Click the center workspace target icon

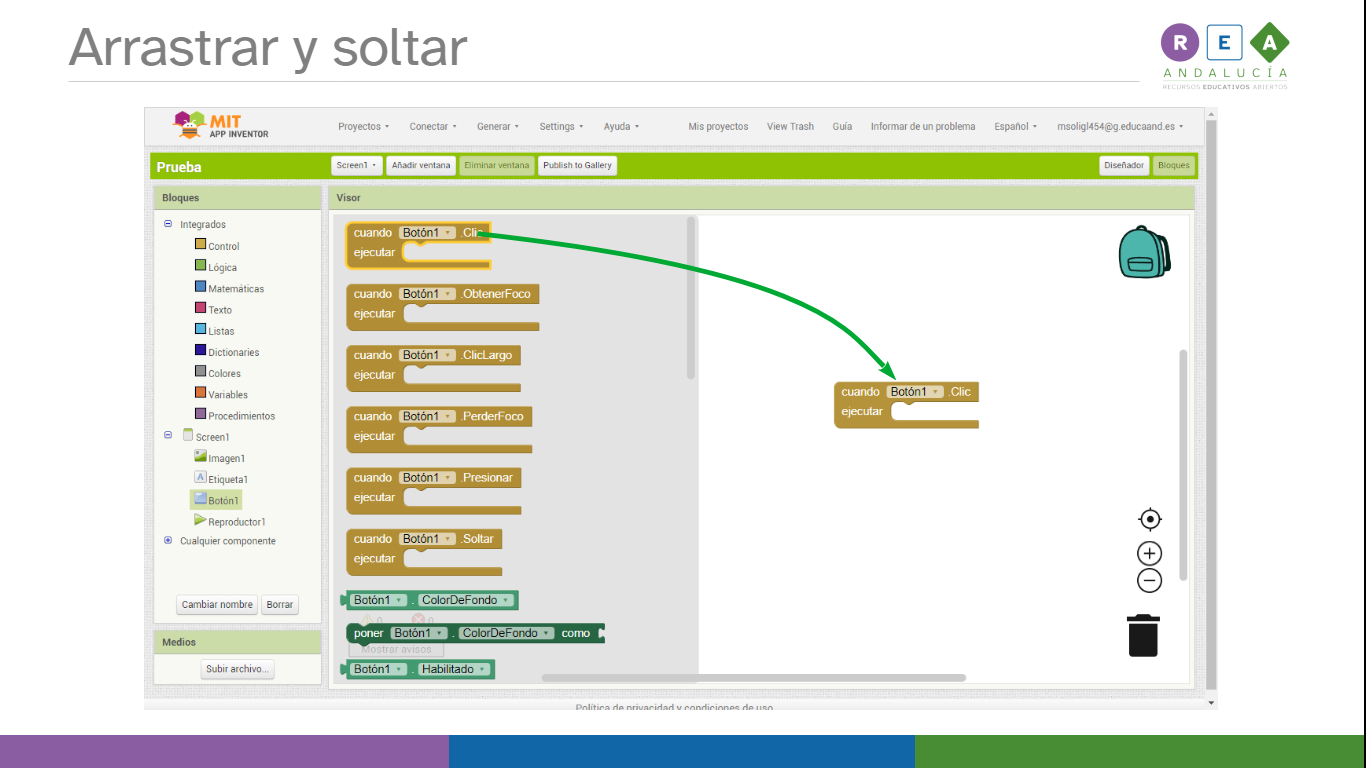(1150, 519)
